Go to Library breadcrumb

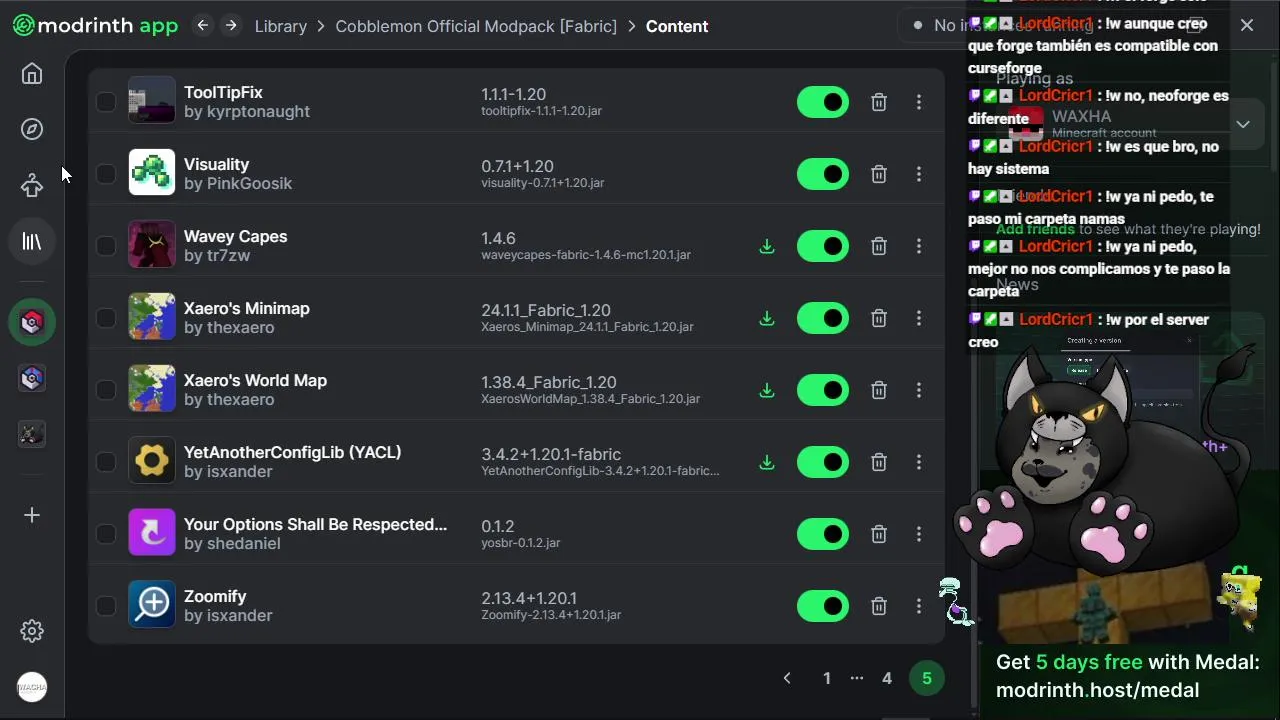click(280, 26)
